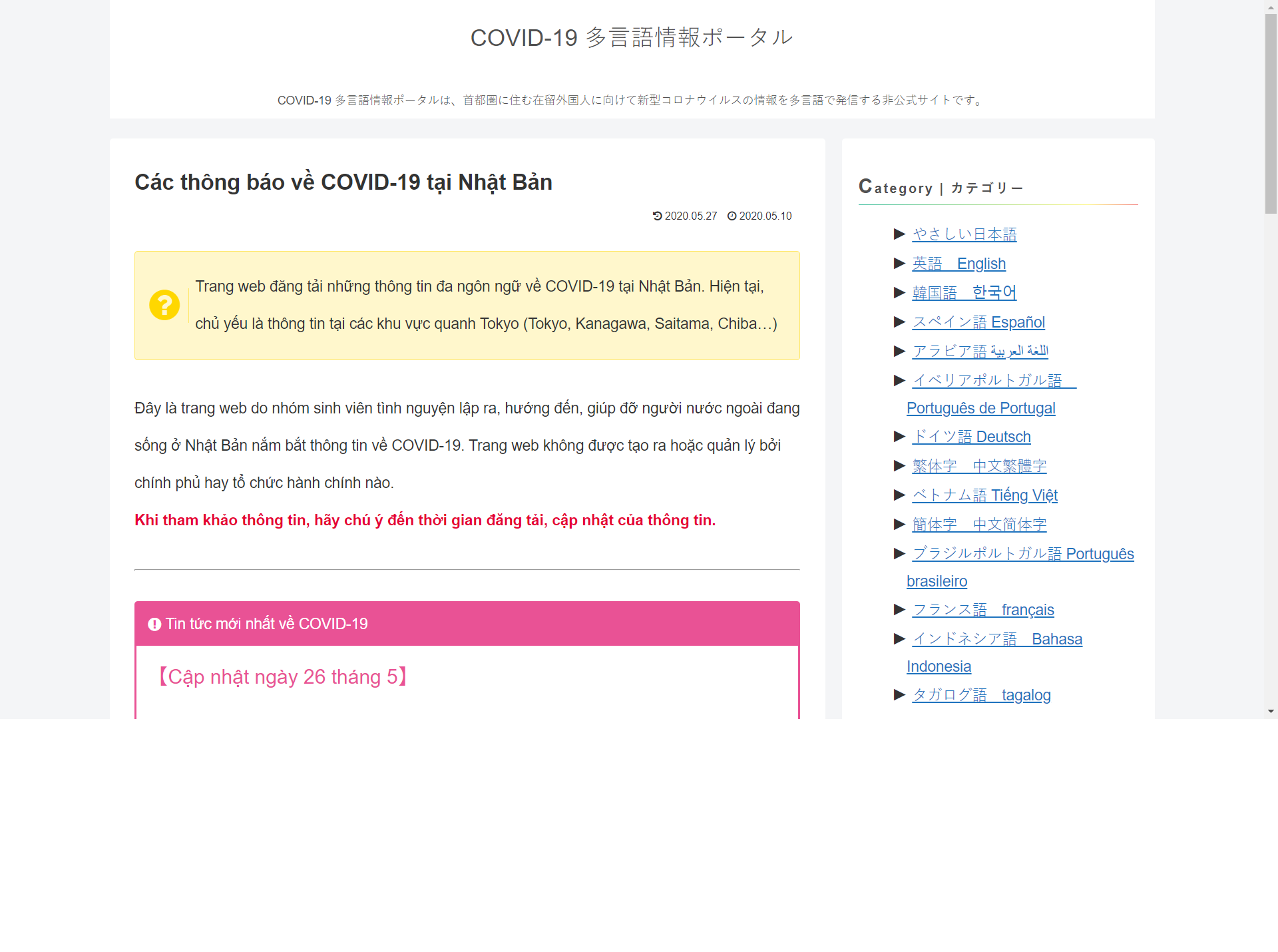Select the 繁体字 中文繁體字 option
Screen dimensions: 1278x952
coord(978,466)
